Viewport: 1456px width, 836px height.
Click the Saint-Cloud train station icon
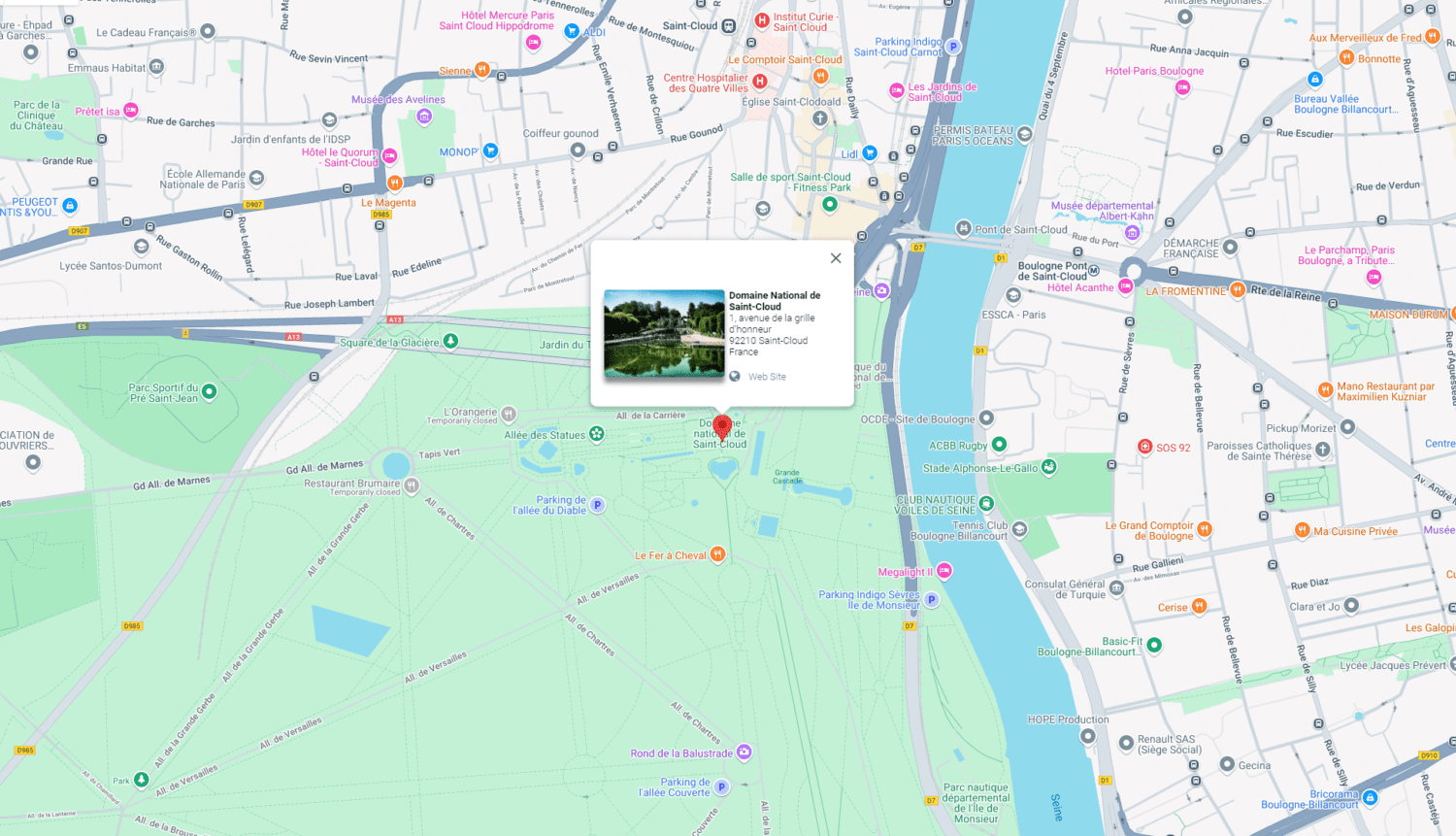(729, 26)
